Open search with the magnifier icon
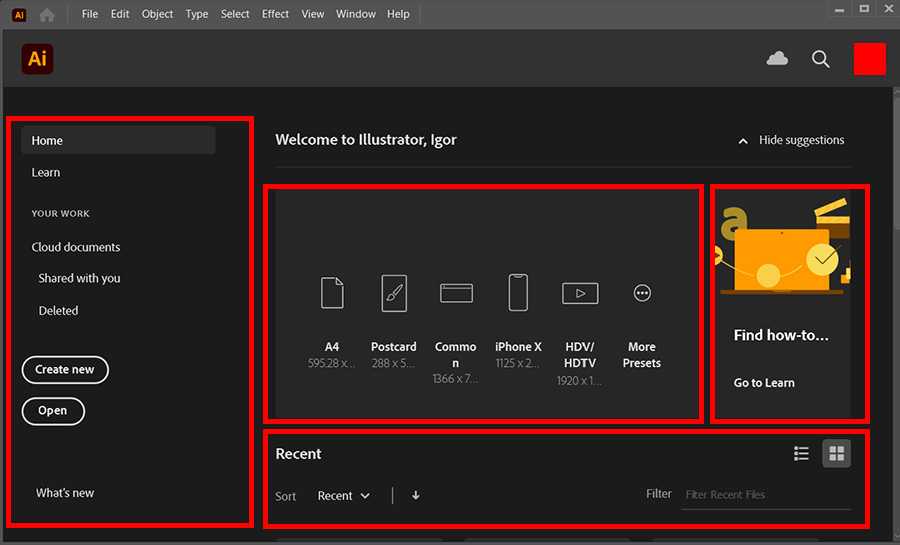 point(821,59)
